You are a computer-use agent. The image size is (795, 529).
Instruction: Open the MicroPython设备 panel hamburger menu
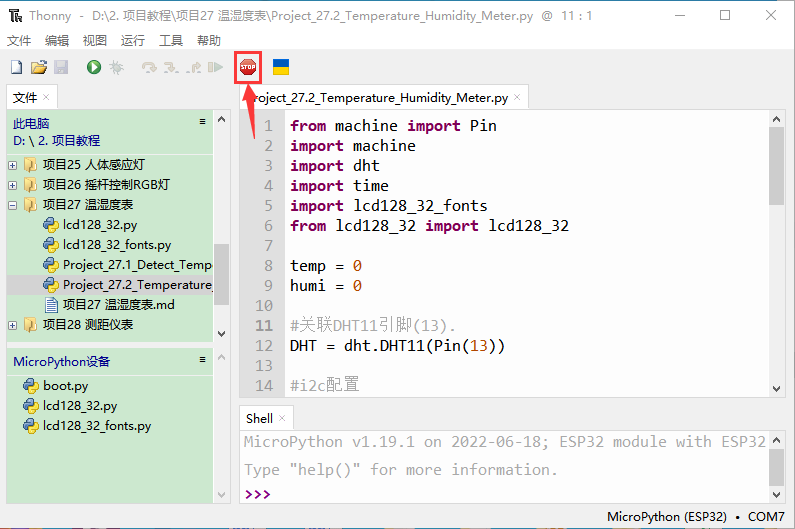(x=202, y=360)
